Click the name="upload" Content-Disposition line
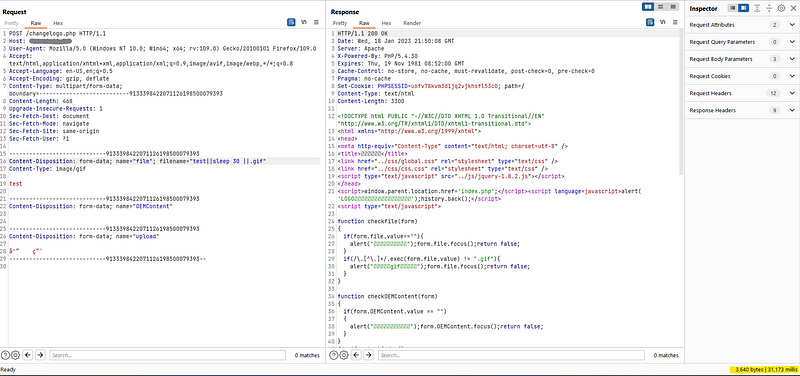 point(84,236)
